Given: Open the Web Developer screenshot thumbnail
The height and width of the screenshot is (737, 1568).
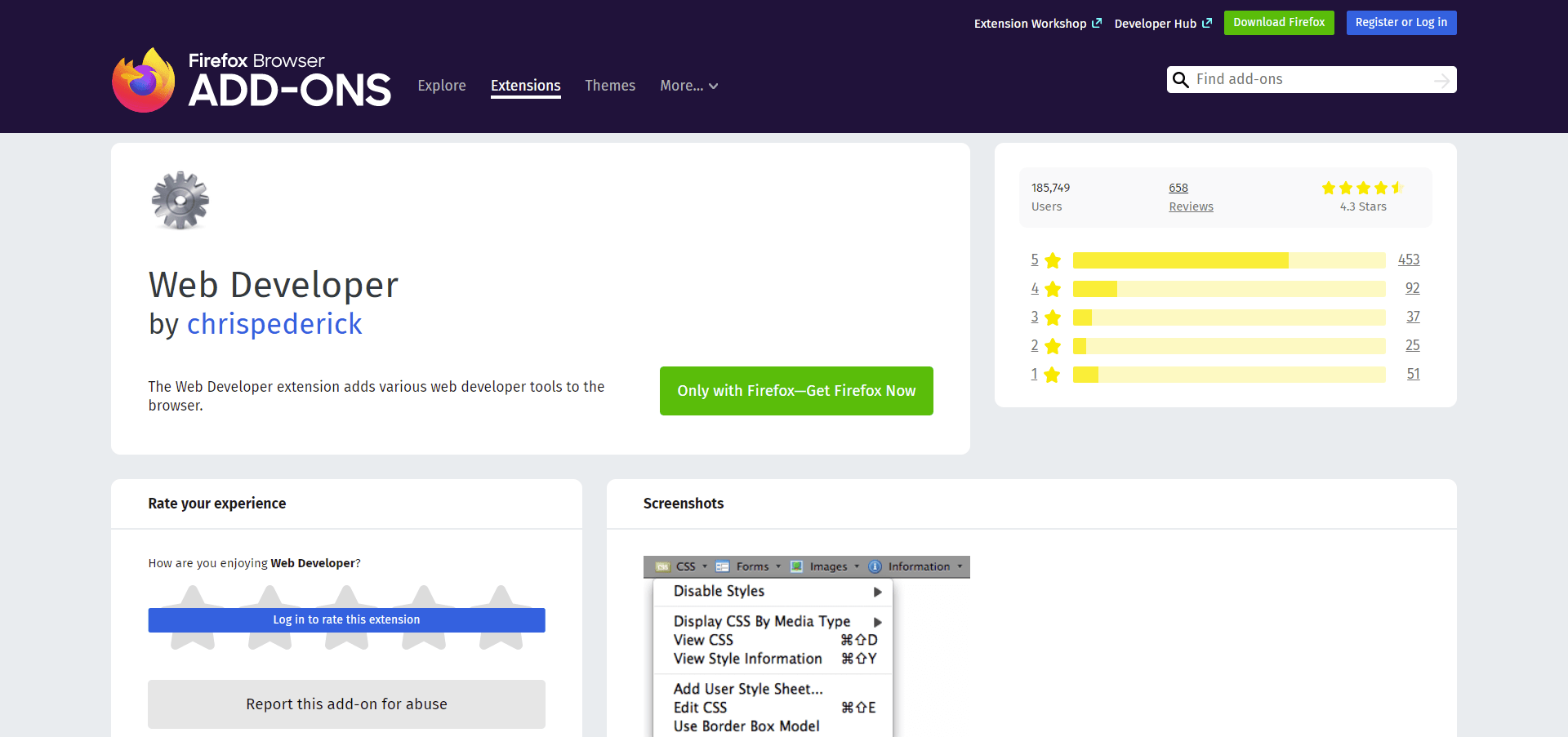Looking at the screenshot, I should [x=807, y=646].
